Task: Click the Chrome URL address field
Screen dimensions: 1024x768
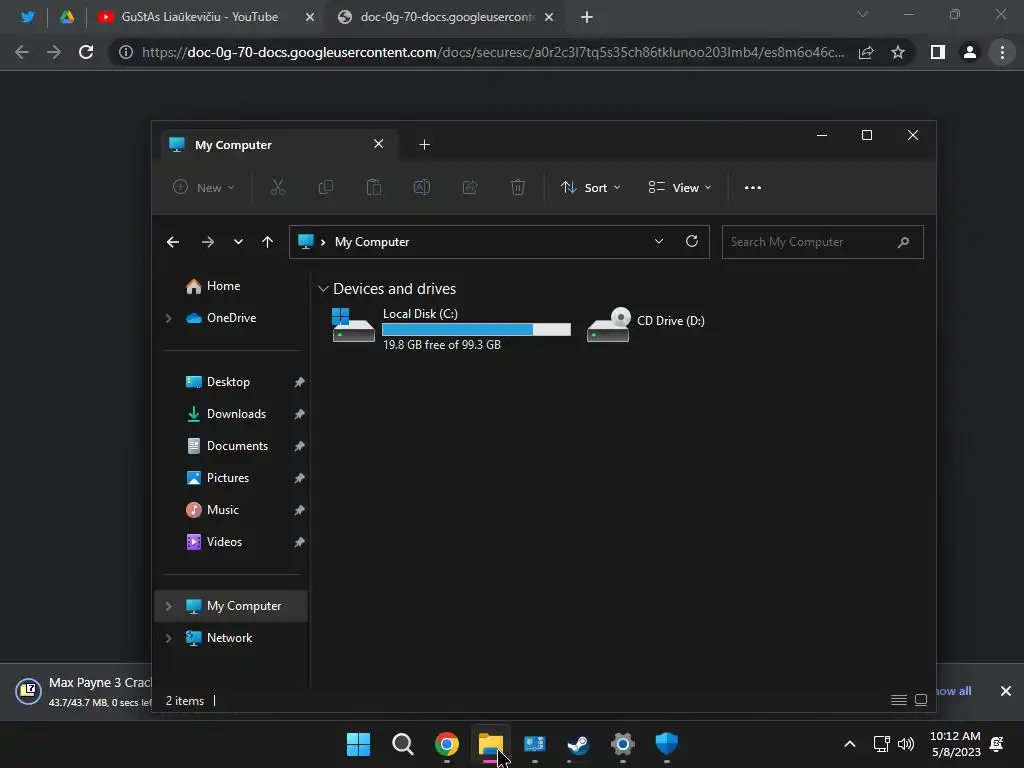Action: coord(492,52)
